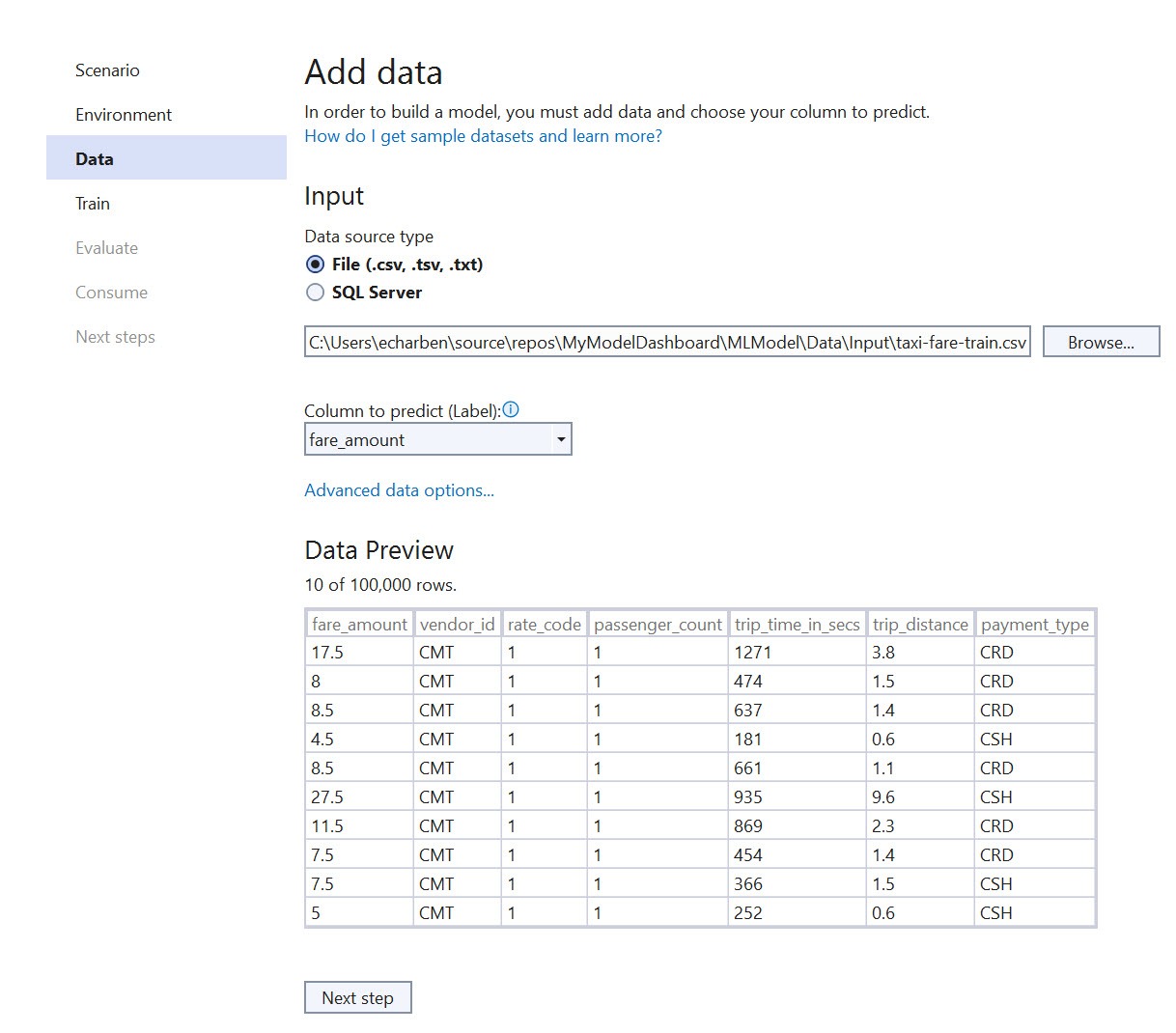1176x1033 pixels.
Task: Select the Data step in sidebar
Action: click(166, 158)
